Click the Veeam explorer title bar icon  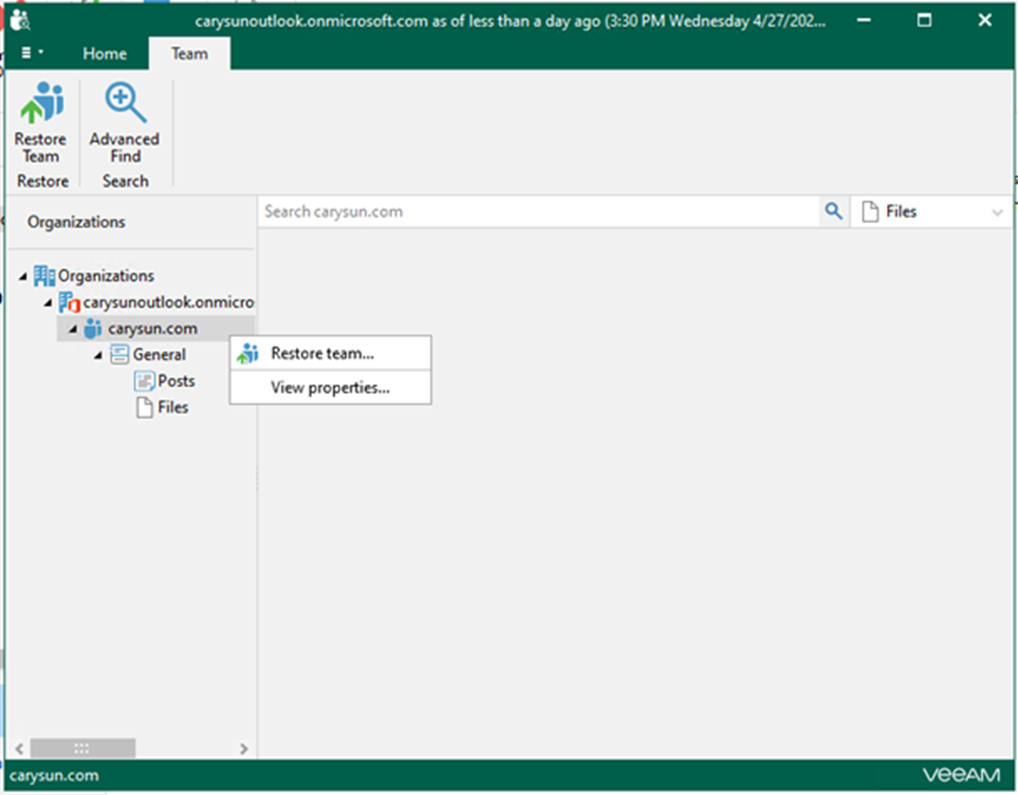pos(19,20)
